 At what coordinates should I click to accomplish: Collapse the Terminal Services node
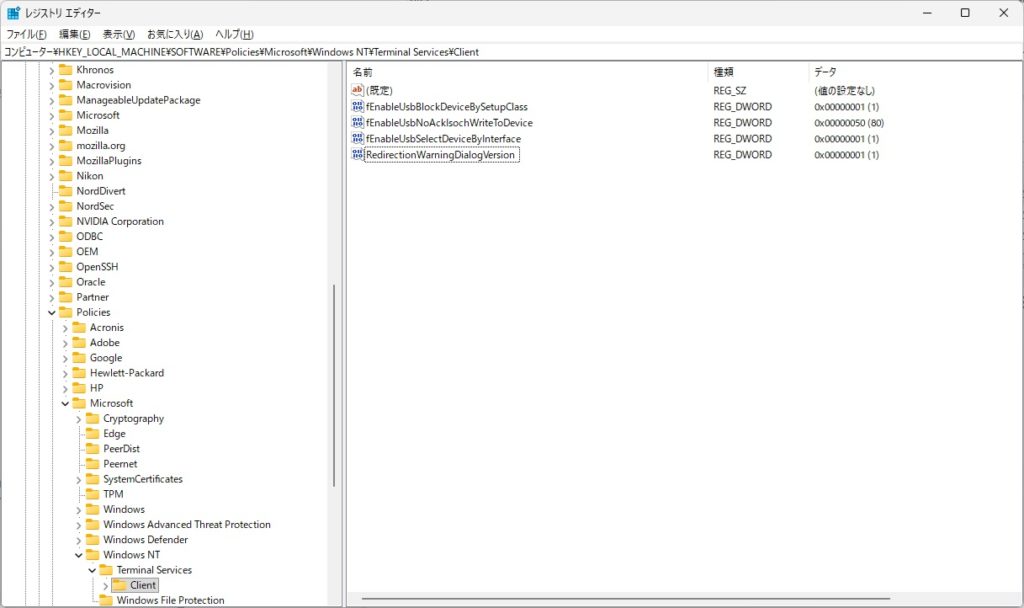click(x=92, y=570)
